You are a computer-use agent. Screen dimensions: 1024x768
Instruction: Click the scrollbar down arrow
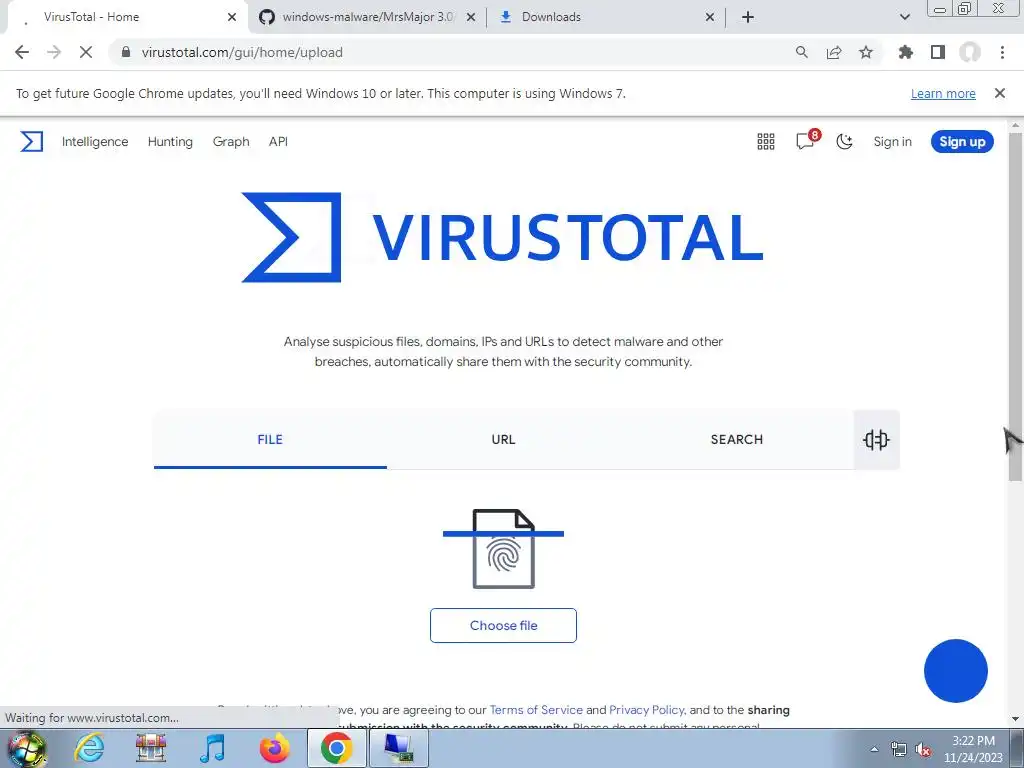[x=1015, y=719]
